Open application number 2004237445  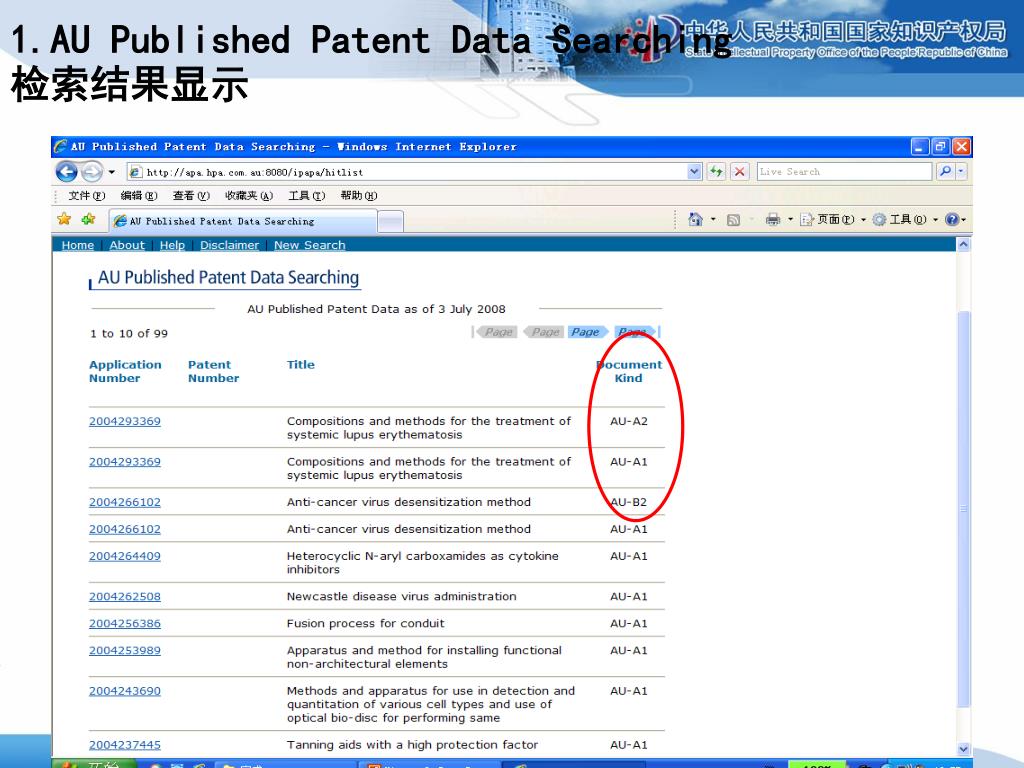click(x=125, y=744)
